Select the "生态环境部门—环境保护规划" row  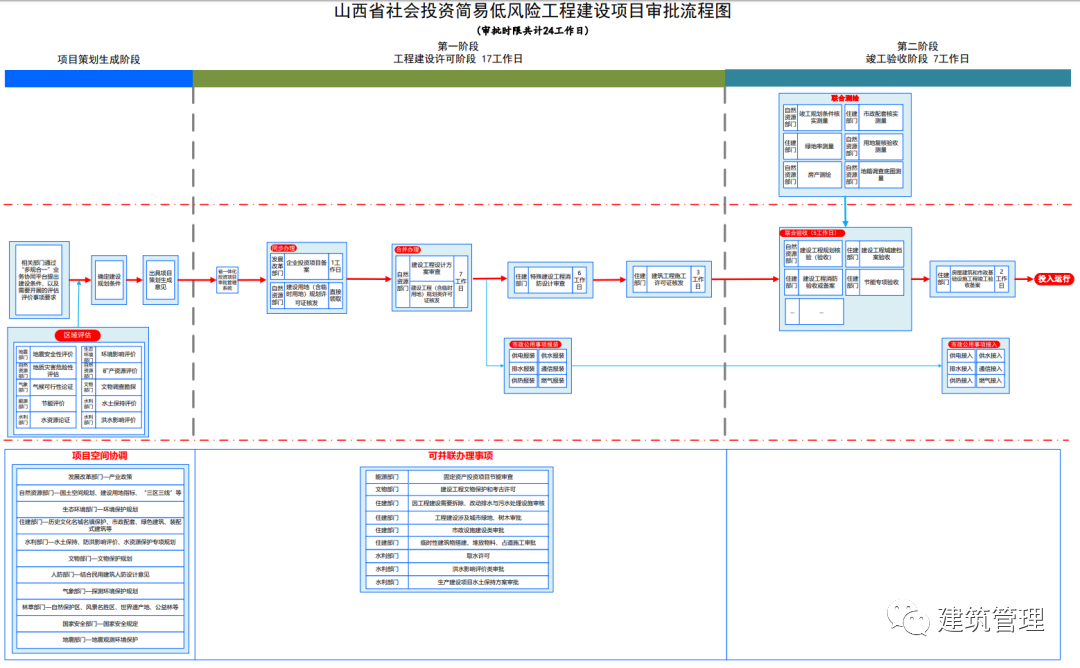101,510
